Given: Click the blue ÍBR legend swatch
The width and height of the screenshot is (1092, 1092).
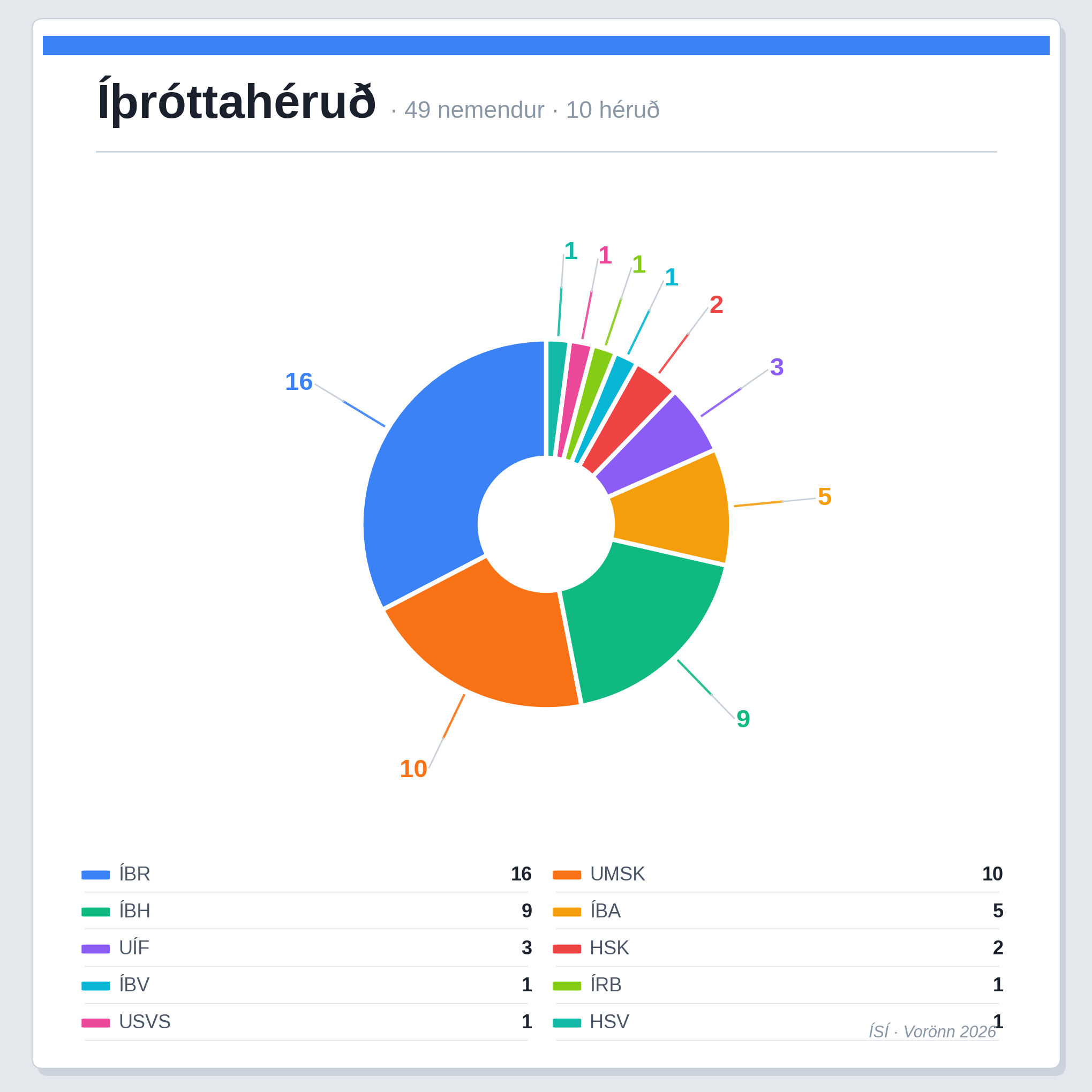Looking at the screenshot, I should (95, 875).
